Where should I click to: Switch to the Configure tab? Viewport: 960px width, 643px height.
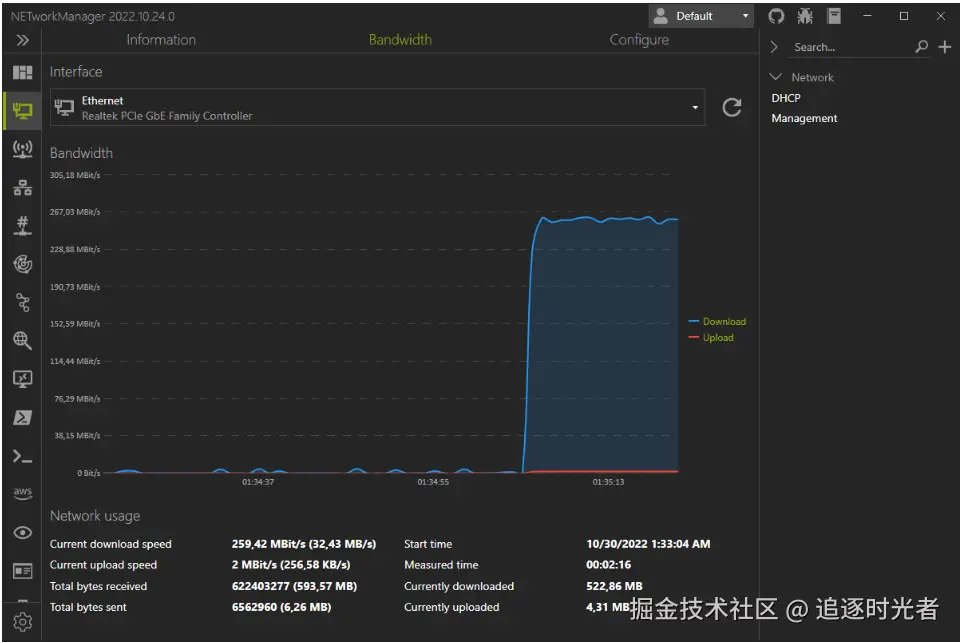[x=639, y=40]
